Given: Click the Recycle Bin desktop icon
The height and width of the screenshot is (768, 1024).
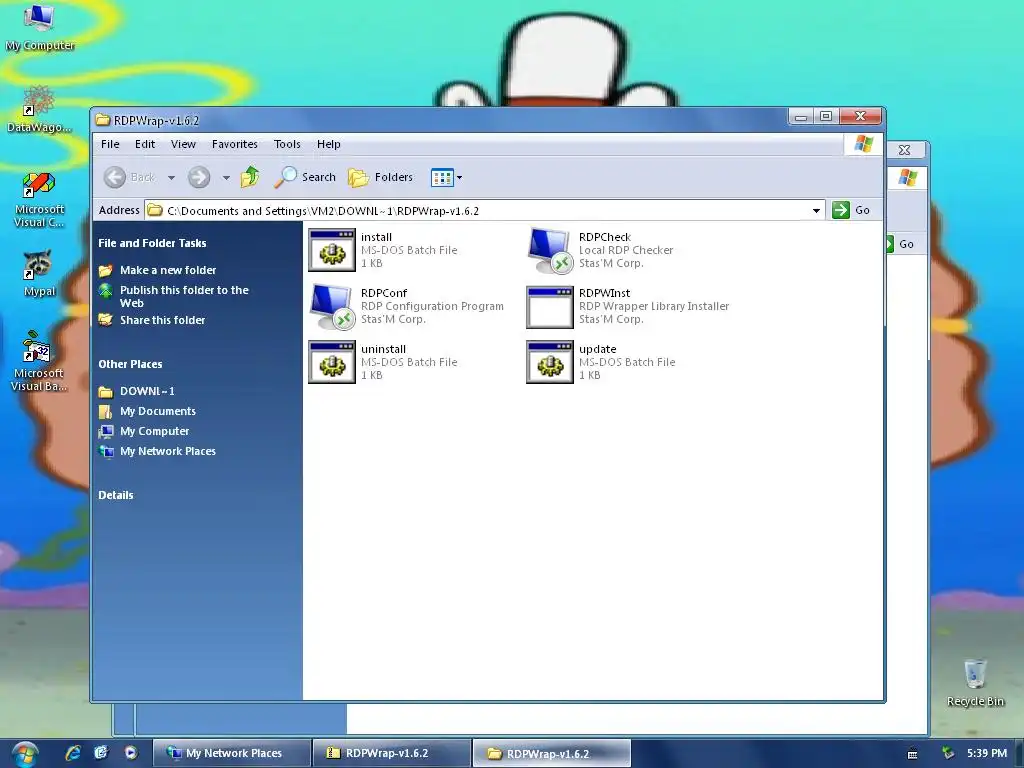Looking at the screenshot, I should coord(975,683).
